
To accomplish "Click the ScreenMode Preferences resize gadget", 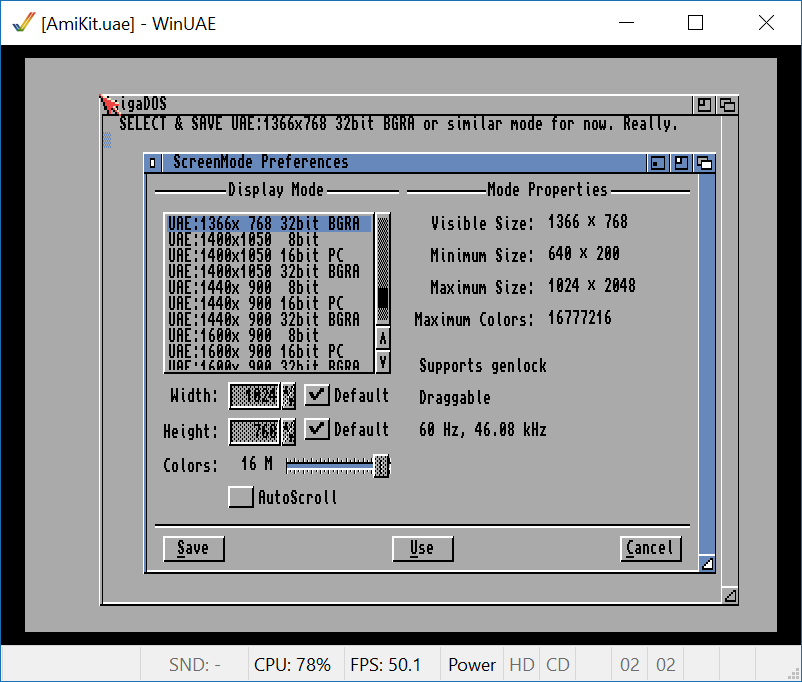I will point(707,563).
